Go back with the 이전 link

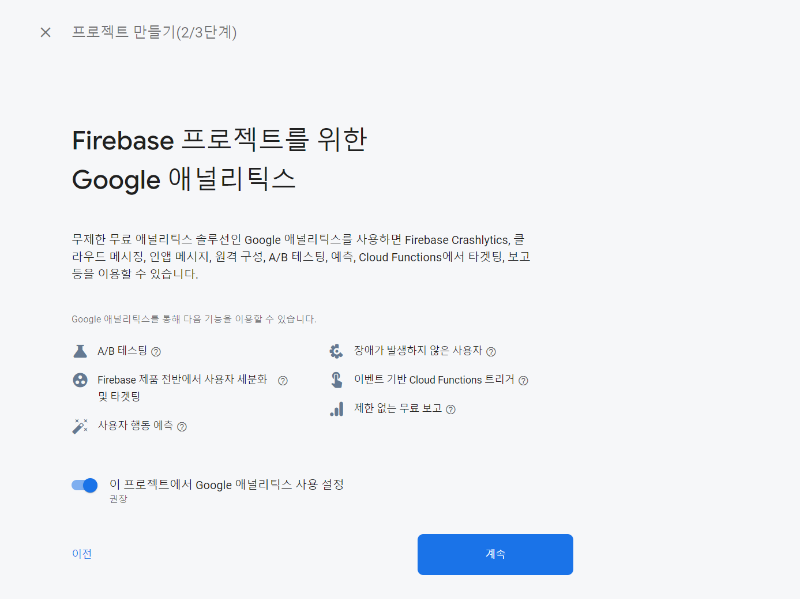click(x=82, y=554)
